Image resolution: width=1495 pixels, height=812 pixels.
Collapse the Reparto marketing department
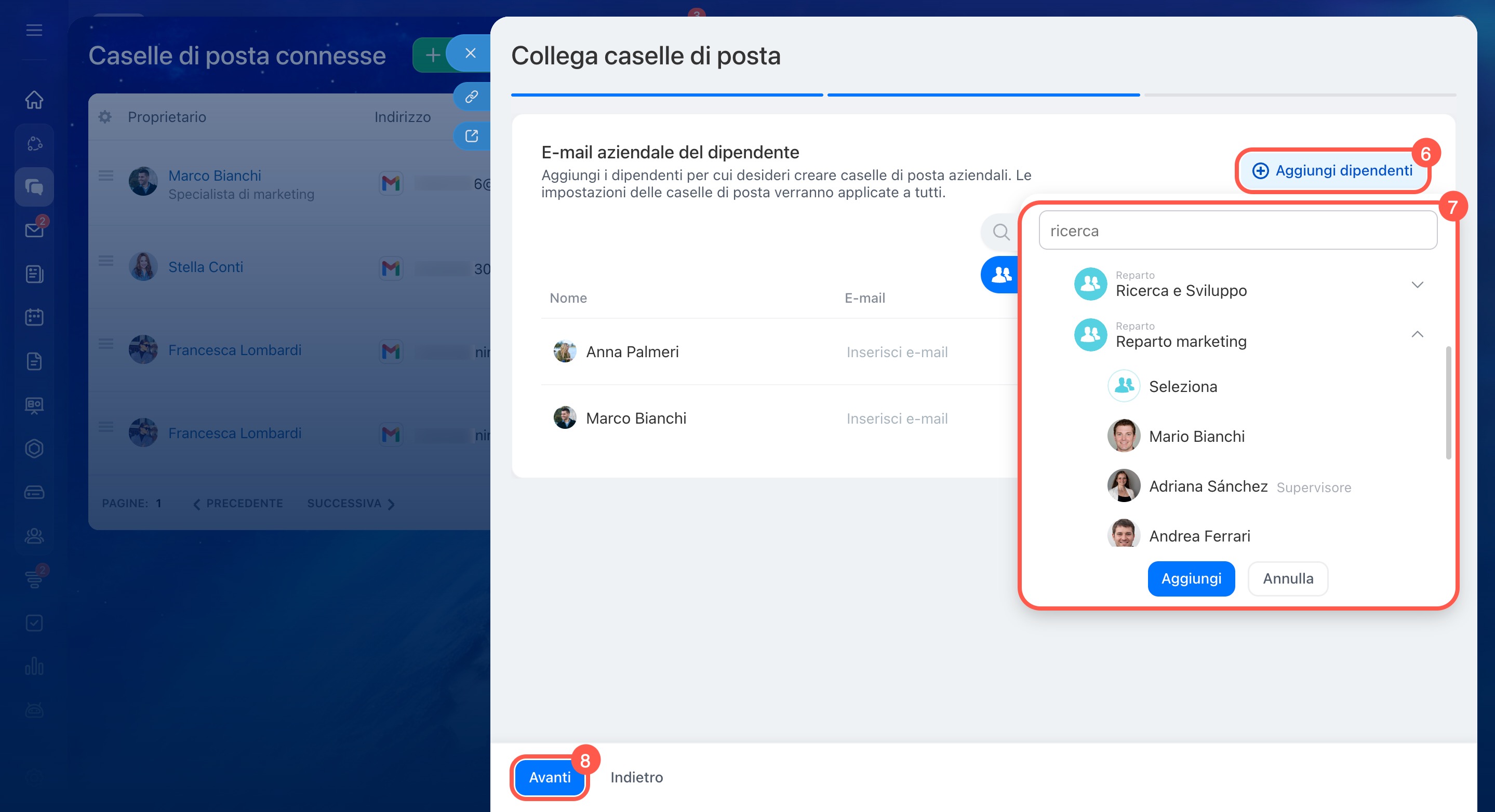coord(1417,335)
